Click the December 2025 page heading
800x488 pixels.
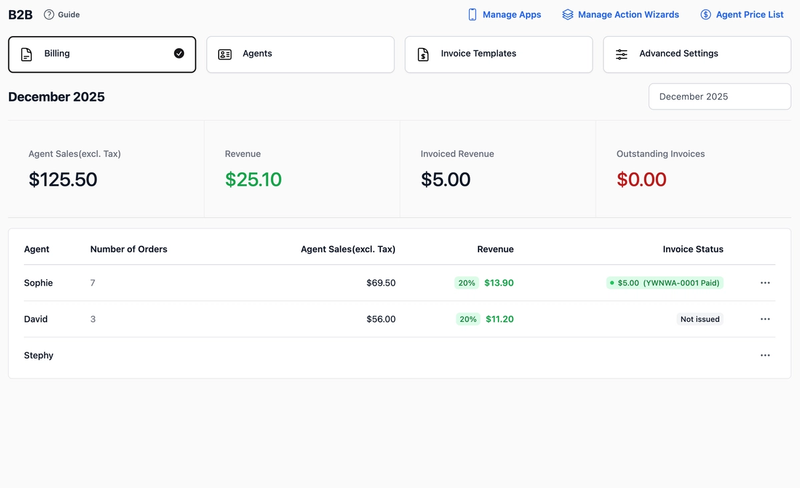(57, 97)
